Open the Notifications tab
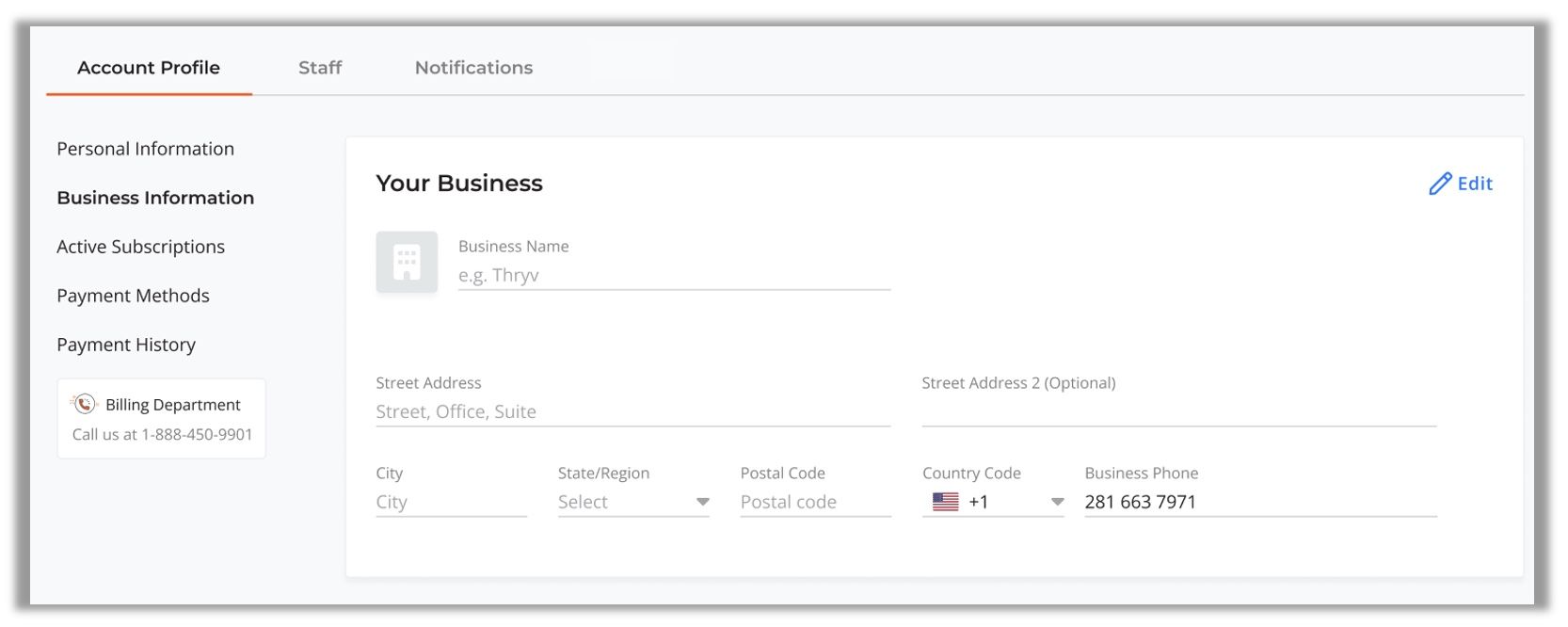 473,68
